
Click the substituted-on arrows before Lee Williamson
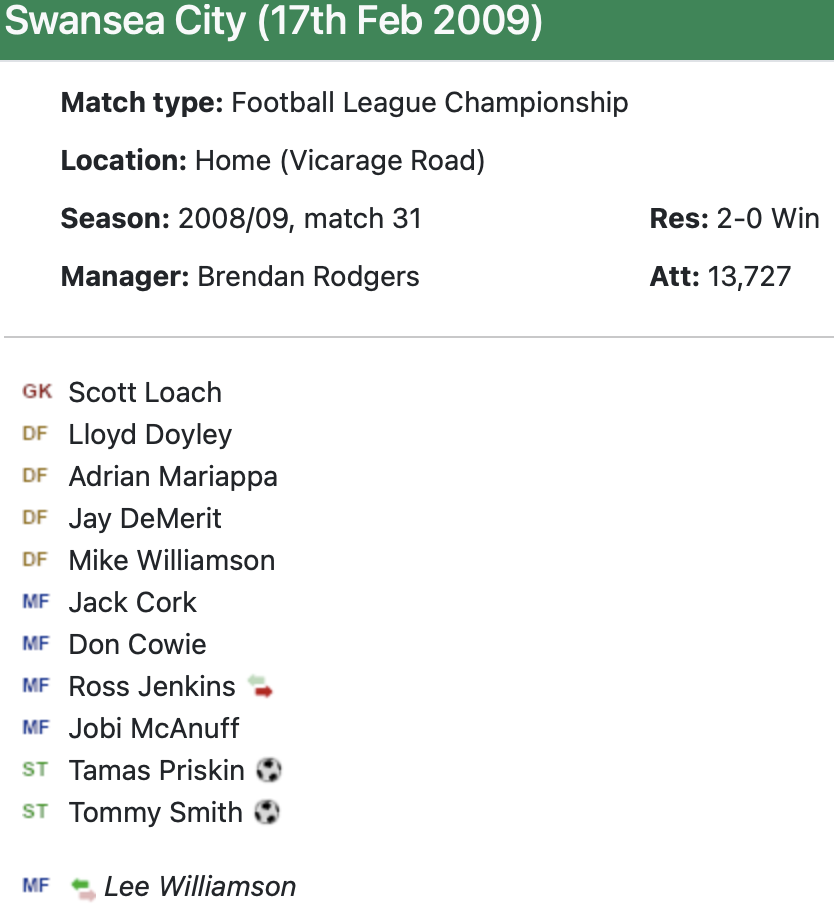[x=83, y=887]
